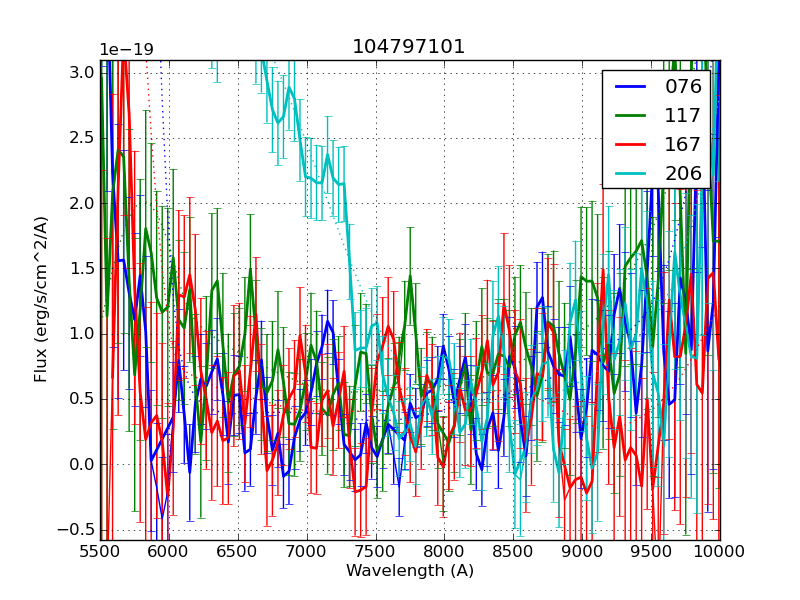This screenshot has width=800, height=600.
Task: Select the 167 legend label
Action: pyautogui.click(x=683, y=144)
